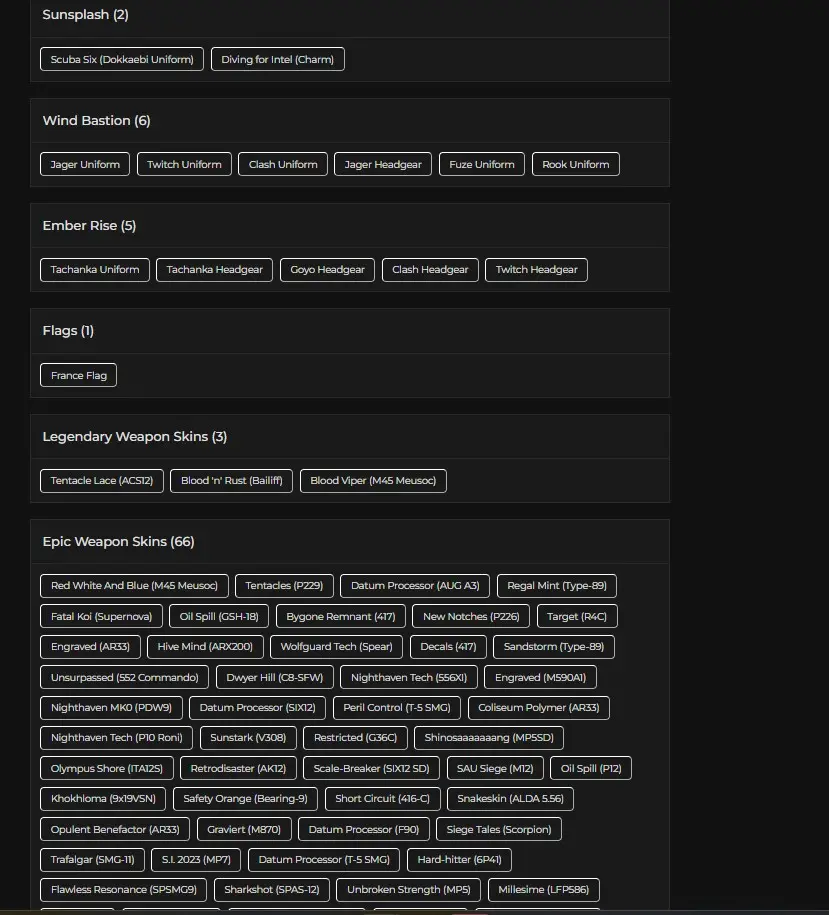Click Opulent Benefactor (AR33) tag

click(x=115, y=829)
